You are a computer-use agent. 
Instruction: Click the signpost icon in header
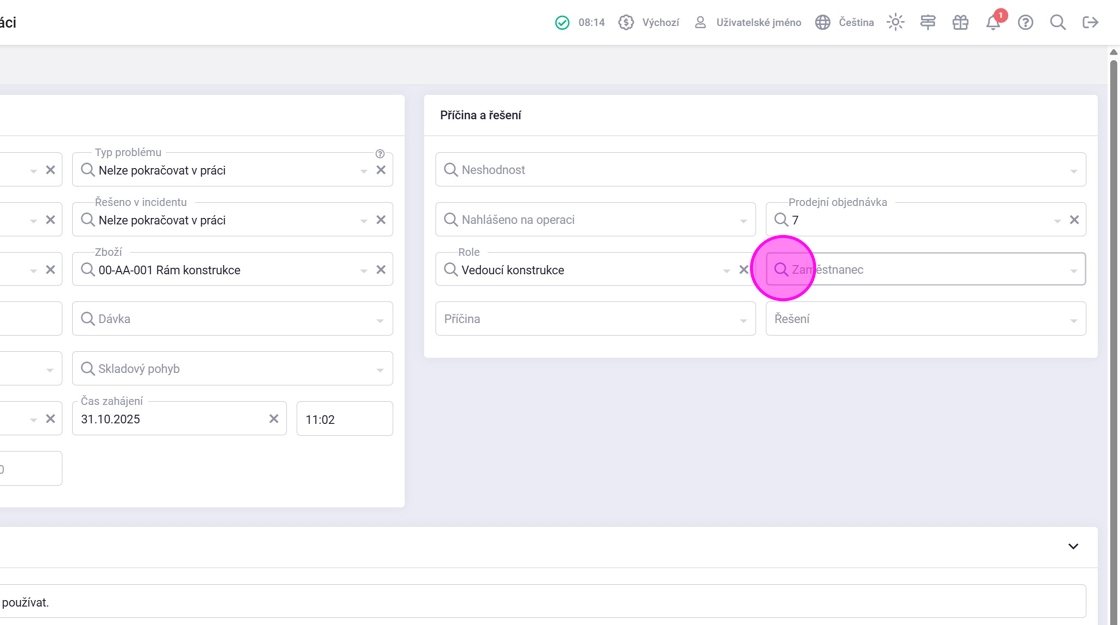[928, 22]
